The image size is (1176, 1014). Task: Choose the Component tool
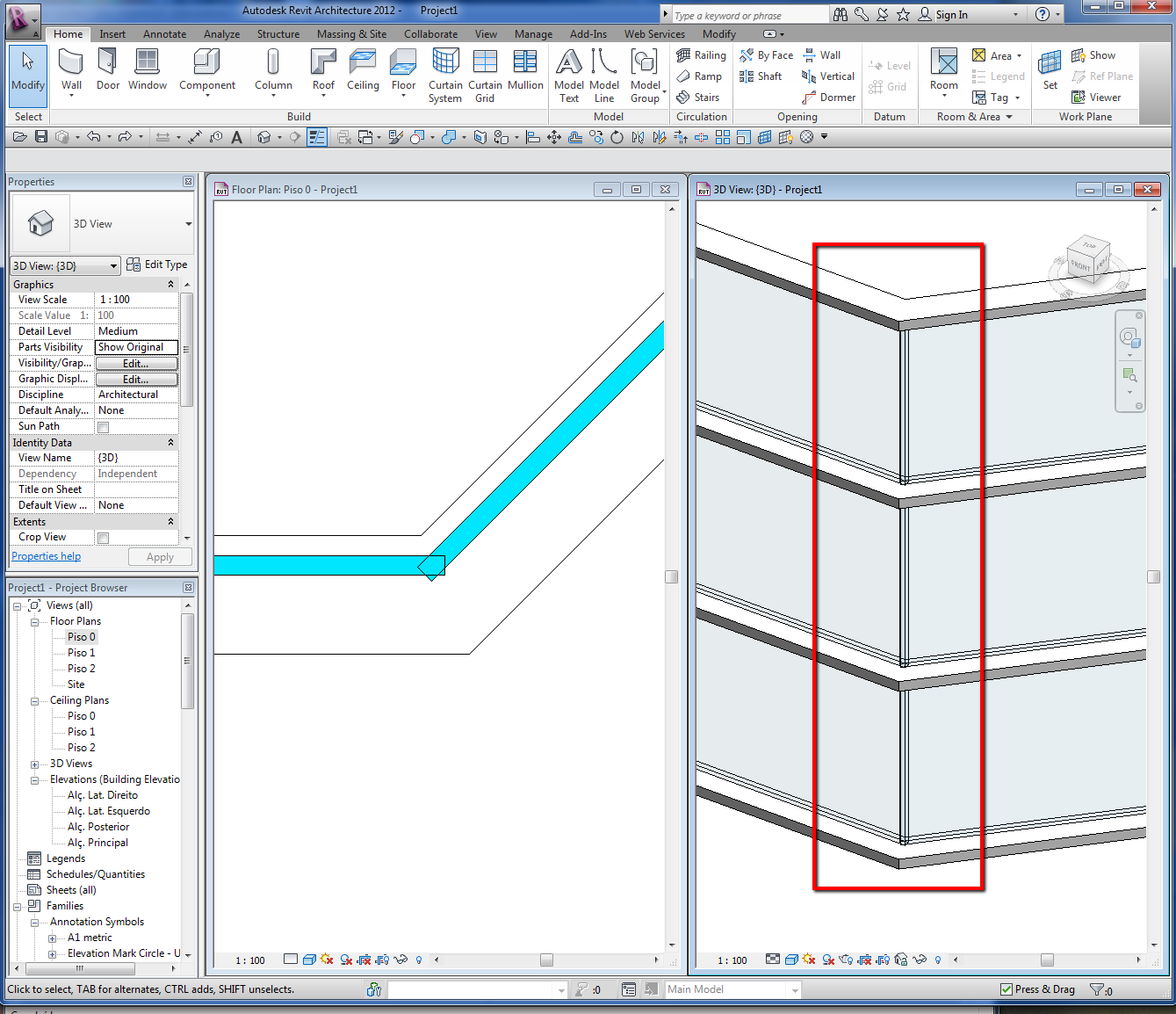(x=207, y=71)
